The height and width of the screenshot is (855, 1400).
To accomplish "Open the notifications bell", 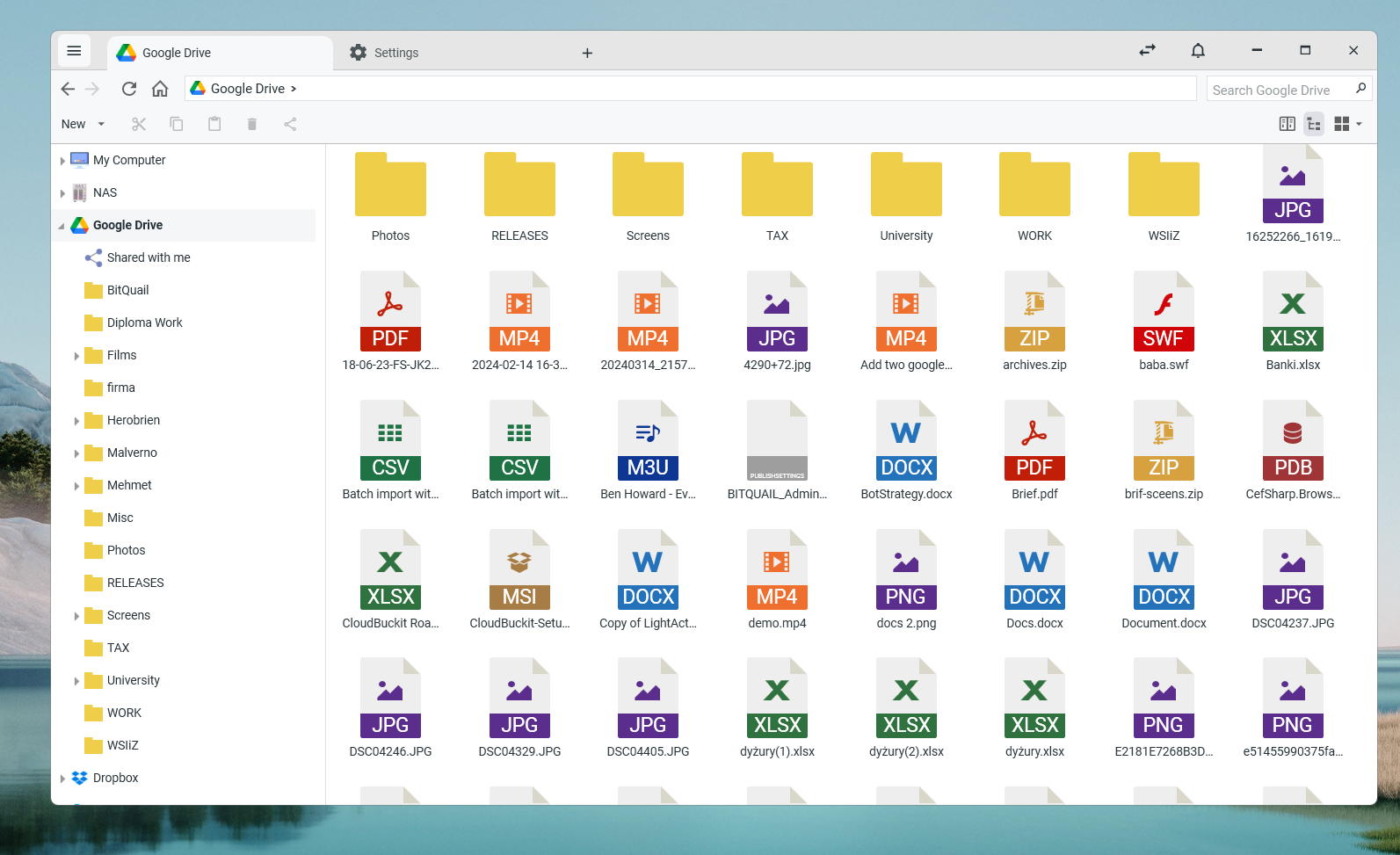I will tap(1198, 51).
